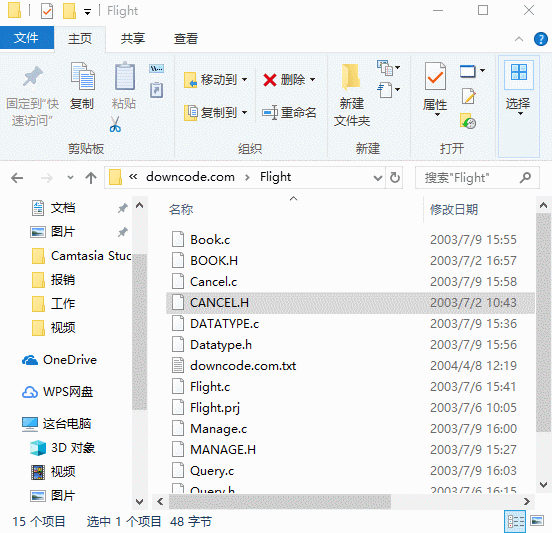The height and width of the screenshot is (533, 552).
Task: Collapse the ribbon with the chevron
Action: tap(519, 39)
